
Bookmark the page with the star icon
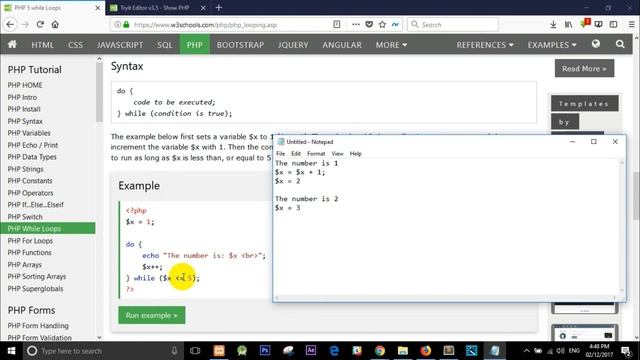[382, 24]
